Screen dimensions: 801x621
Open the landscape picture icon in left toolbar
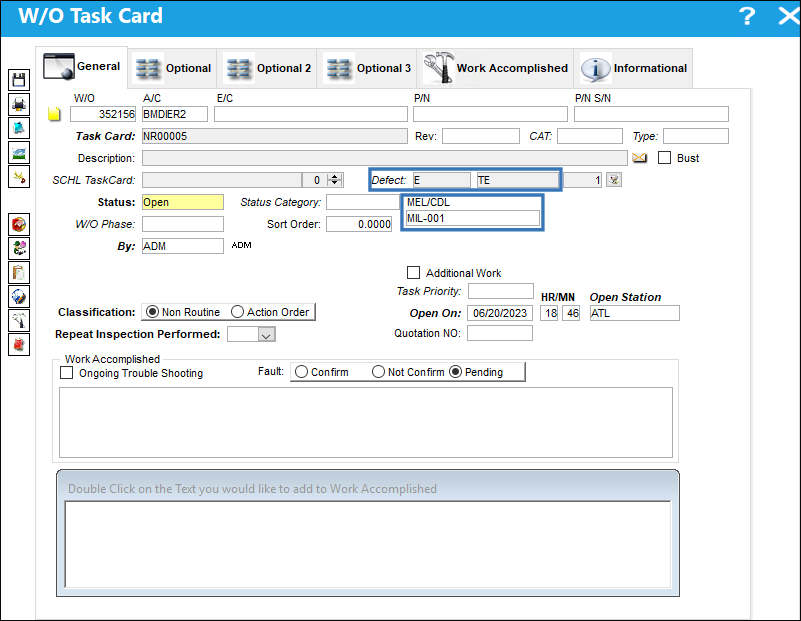[19, 153]
